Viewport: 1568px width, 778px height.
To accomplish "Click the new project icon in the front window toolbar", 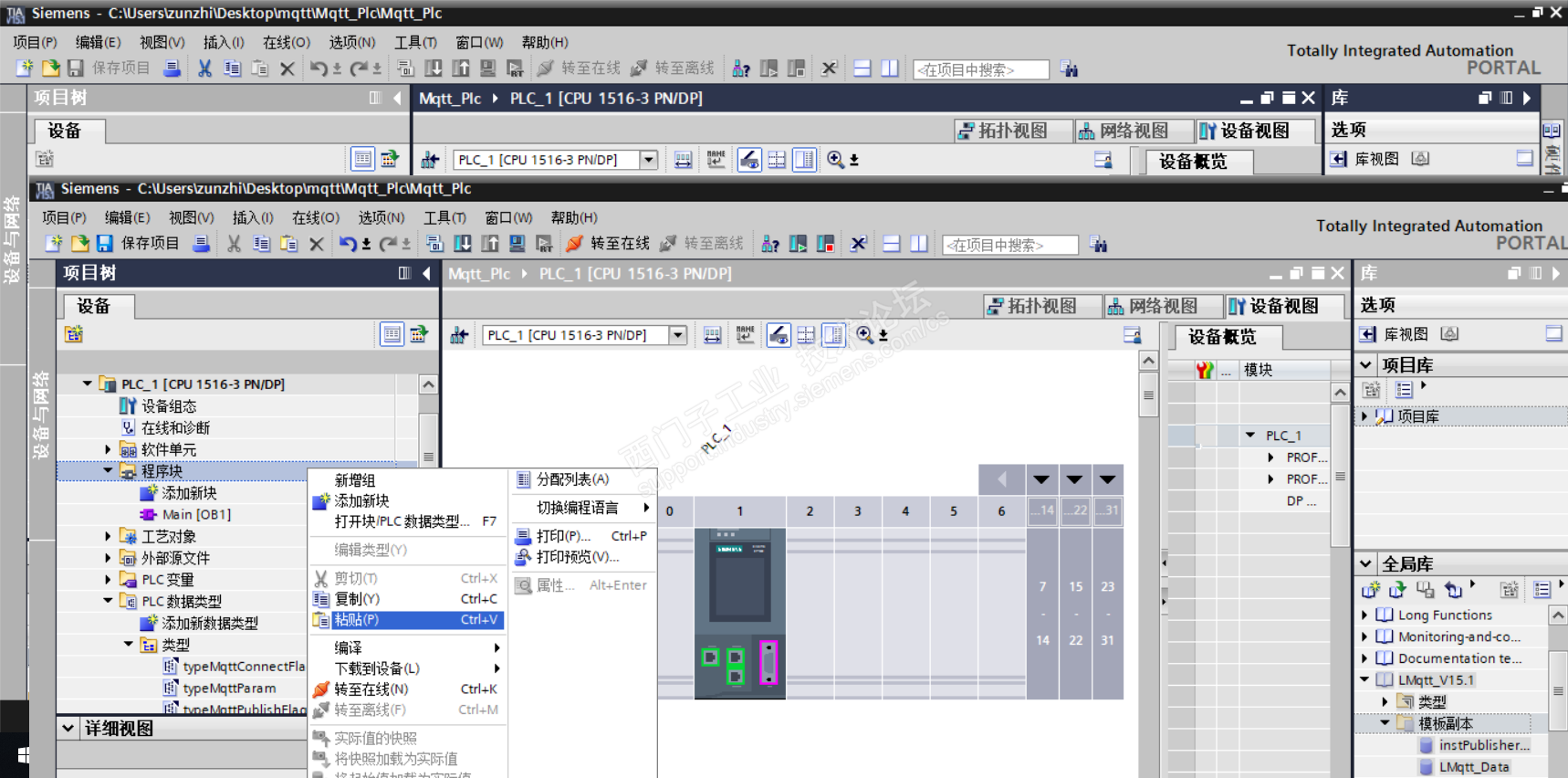I will point(54,244).
